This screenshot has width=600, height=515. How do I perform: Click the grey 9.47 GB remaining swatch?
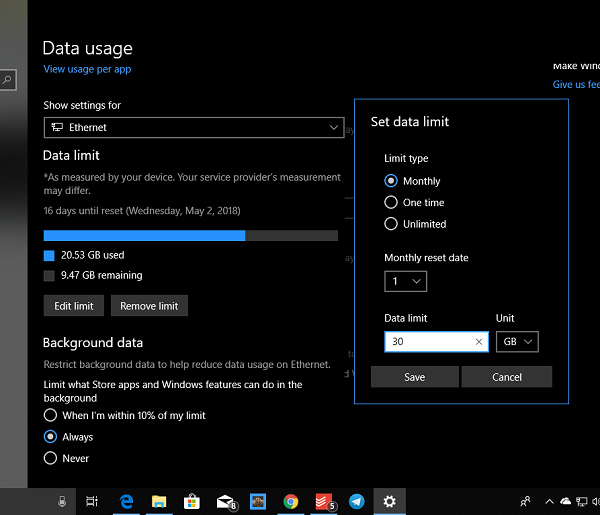click(x=49, y=276)
